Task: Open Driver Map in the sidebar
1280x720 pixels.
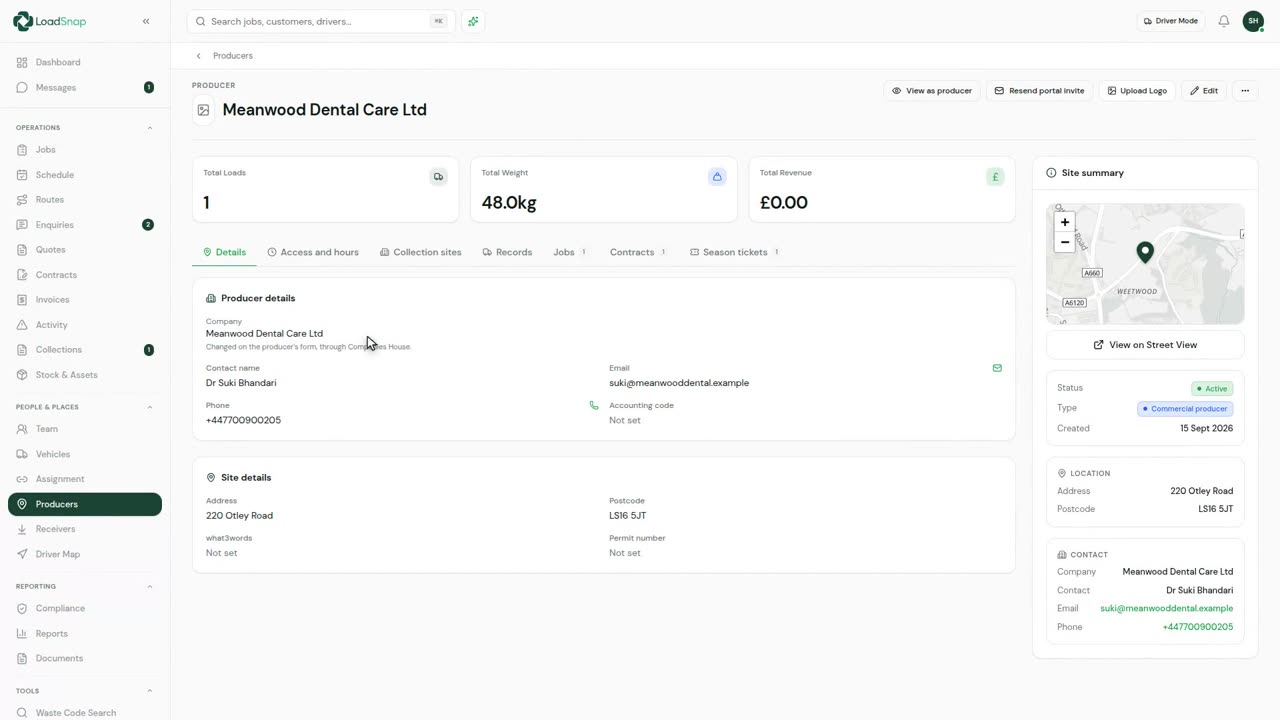Action: click(x=85, y=554)
